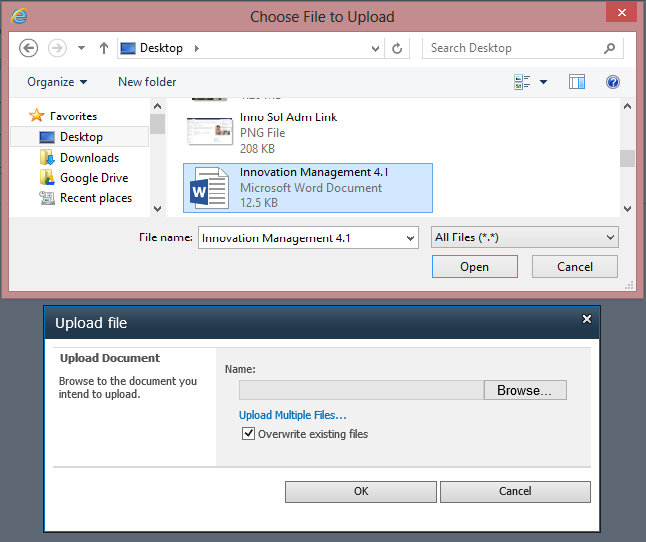Open the Organize menu

[57, 82]
